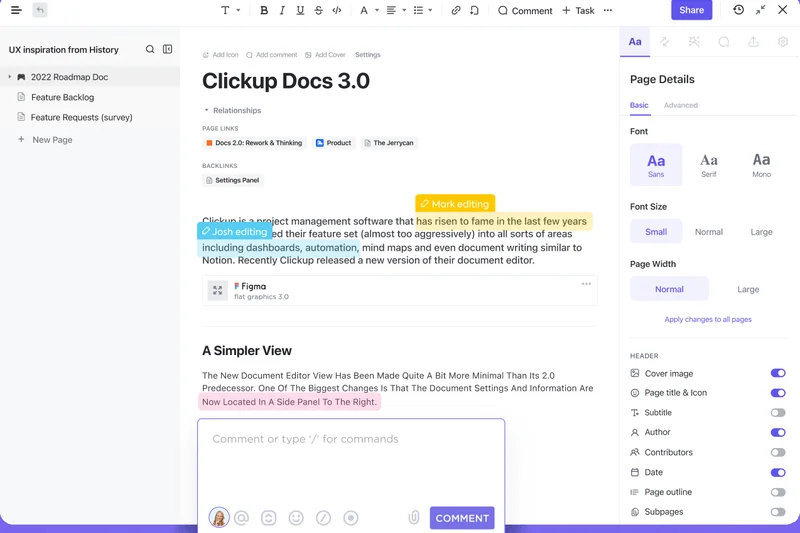Click the Comment toolbar button
The image size is (800, 533).
pos(525,10)
